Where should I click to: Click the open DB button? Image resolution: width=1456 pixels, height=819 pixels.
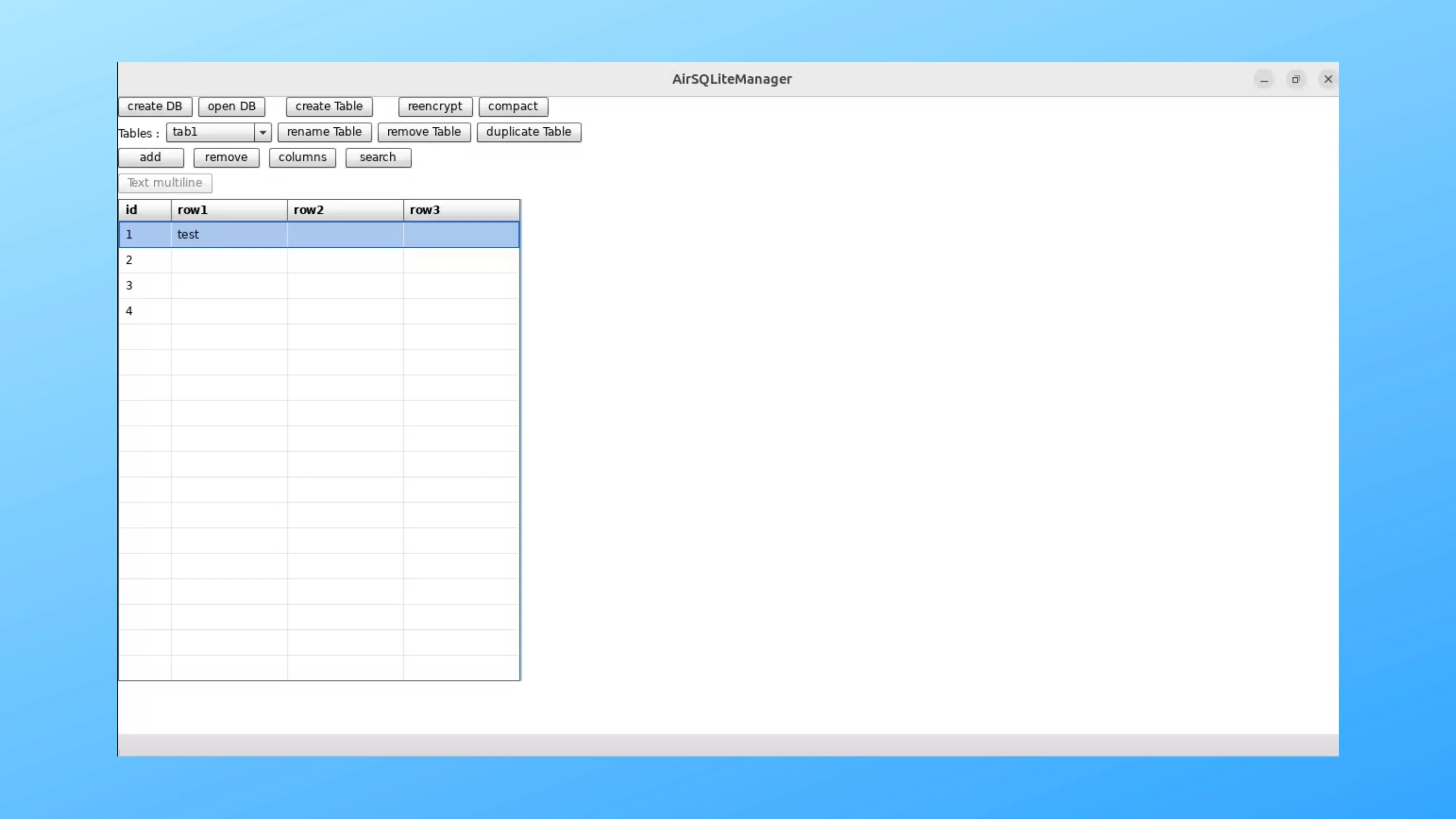[x=231, y=106]
